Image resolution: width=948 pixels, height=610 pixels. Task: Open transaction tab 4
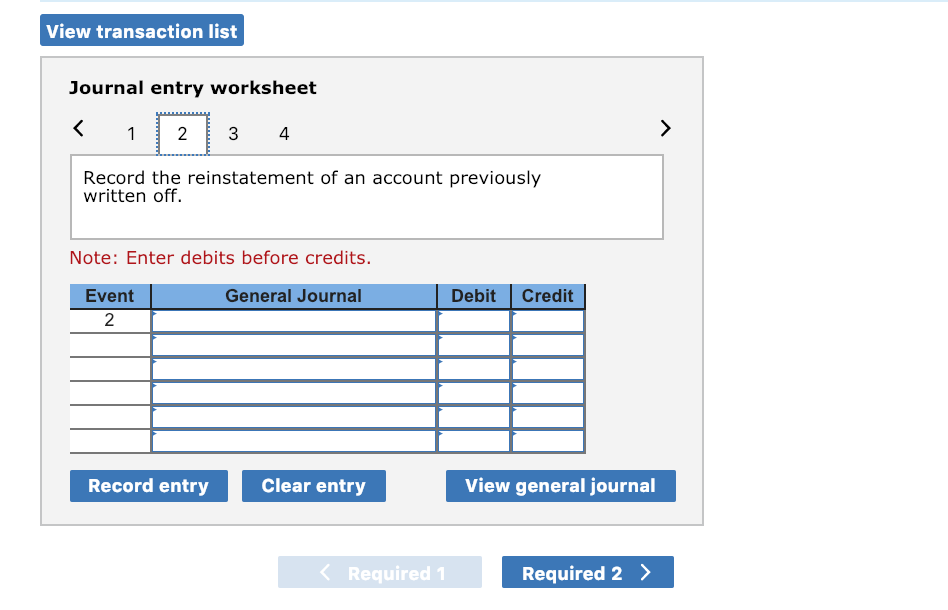284,133
